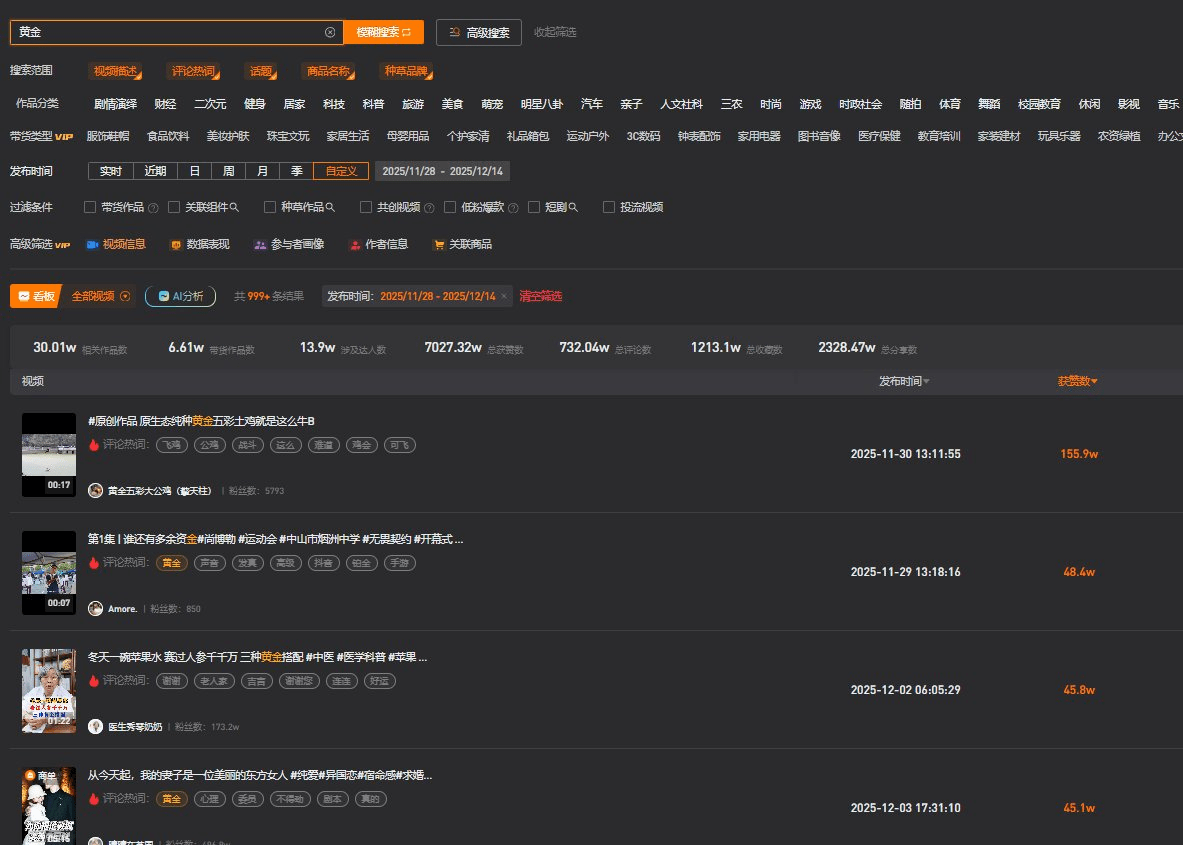Click the magnifier icon beside 关联组件
Image resolution: width=1183 pixels, height=845 pixels.
(235, 207)
